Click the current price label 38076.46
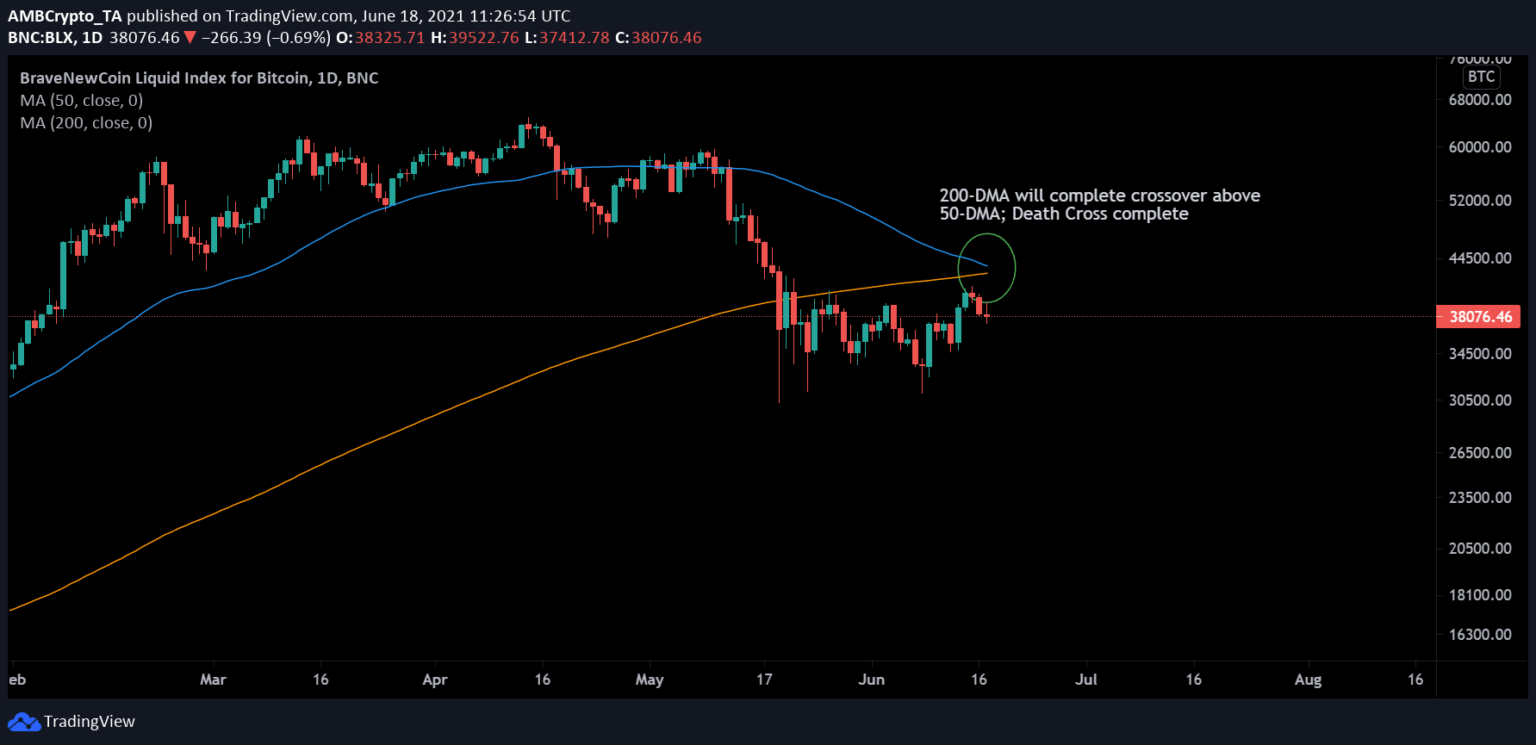 (x=1477, y=317)
